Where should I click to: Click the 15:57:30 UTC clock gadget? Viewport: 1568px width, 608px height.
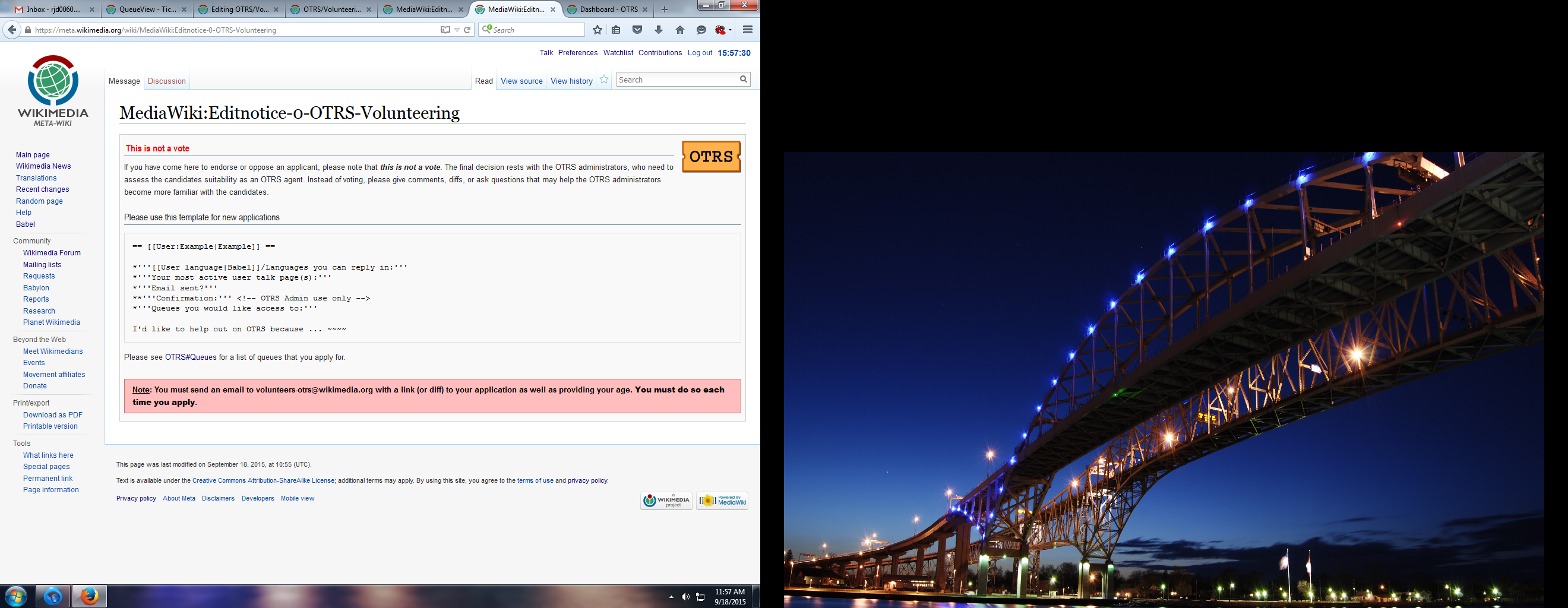click(x=734, y=53)
